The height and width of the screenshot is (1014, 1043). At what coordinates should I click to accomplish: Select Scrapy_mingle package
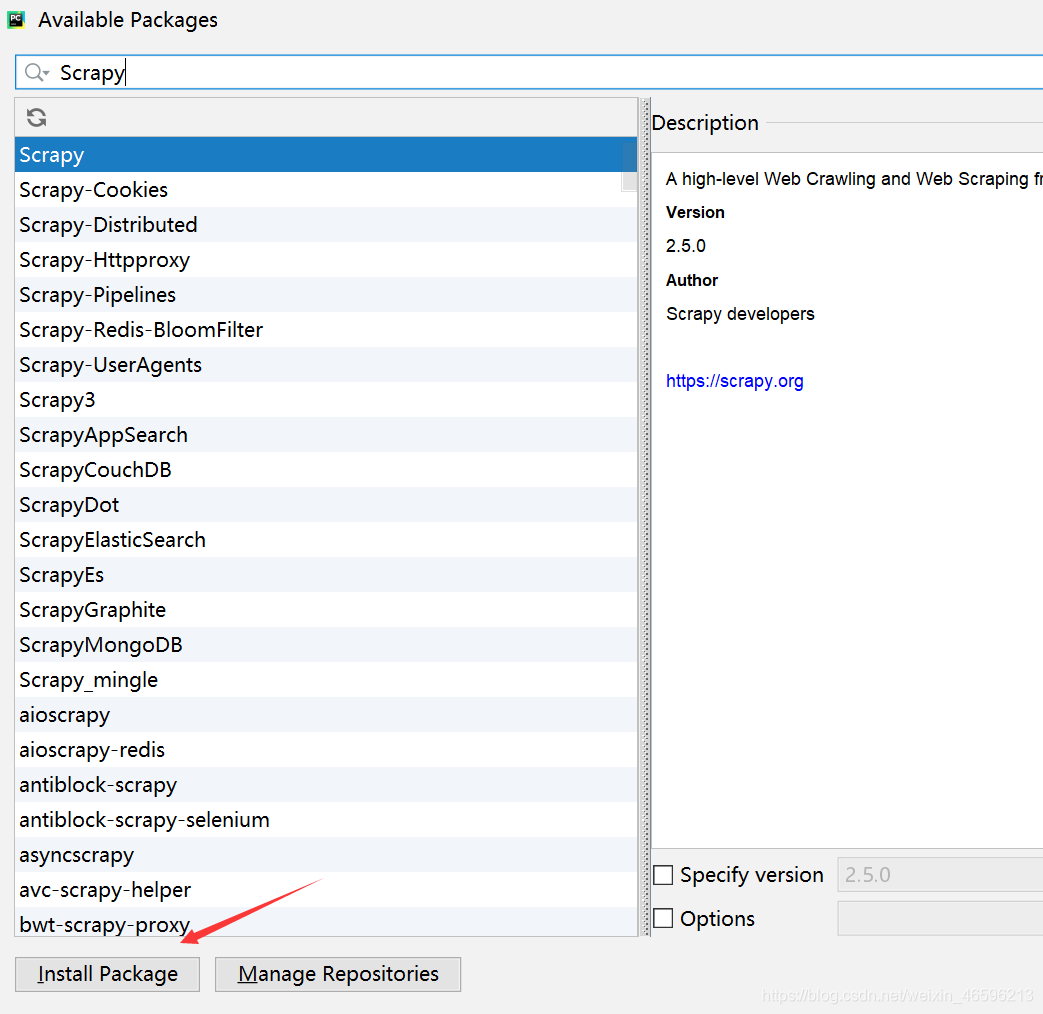[326, 680]
